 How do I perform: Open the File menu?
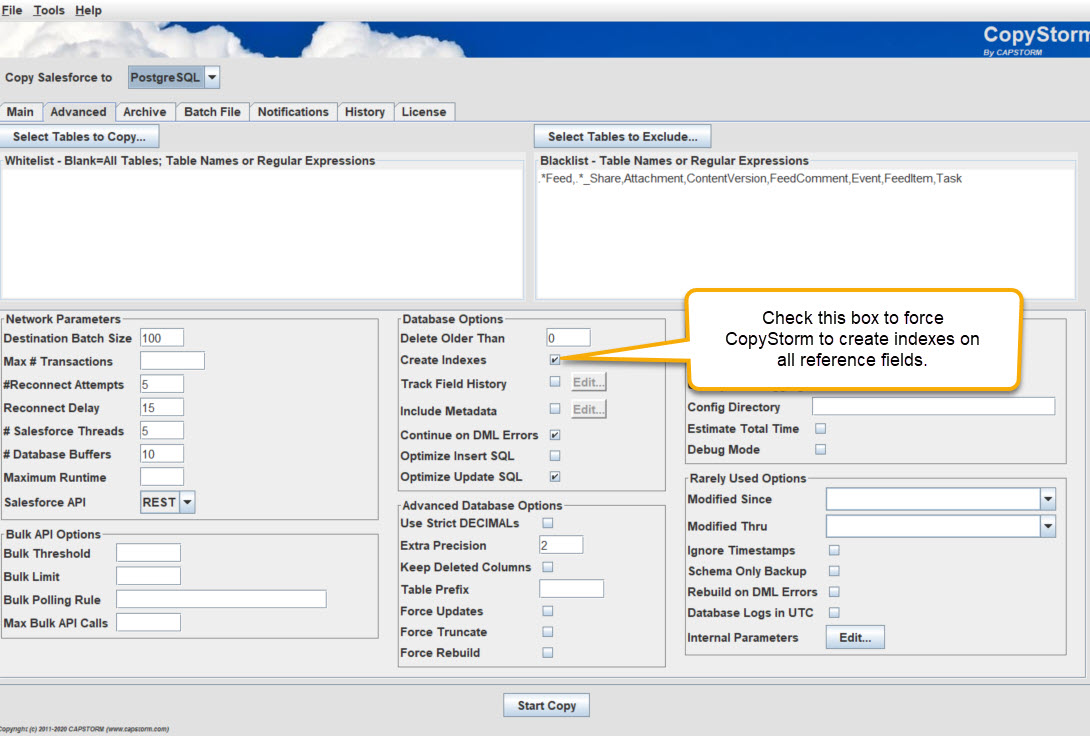(12, 10)
